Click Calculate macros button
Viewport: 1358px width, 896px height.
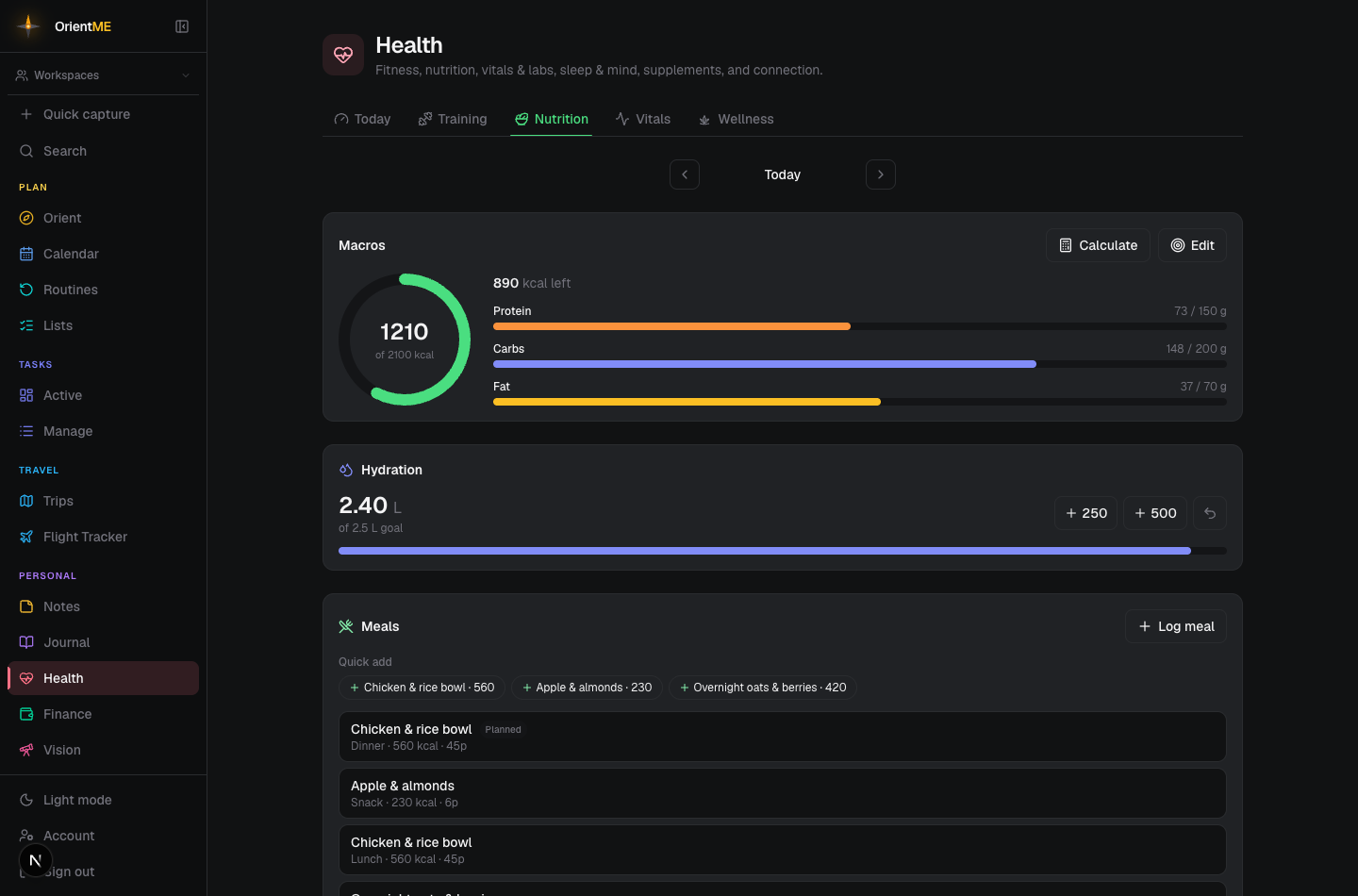pyautogui.click(x=1098, y=245)
